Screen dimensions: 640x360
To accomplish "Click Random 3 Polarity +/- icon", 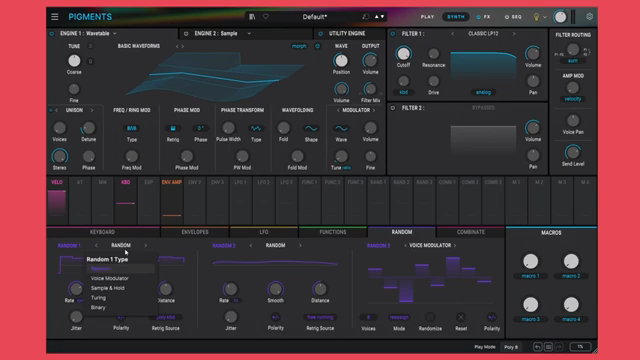I will 492,317.
